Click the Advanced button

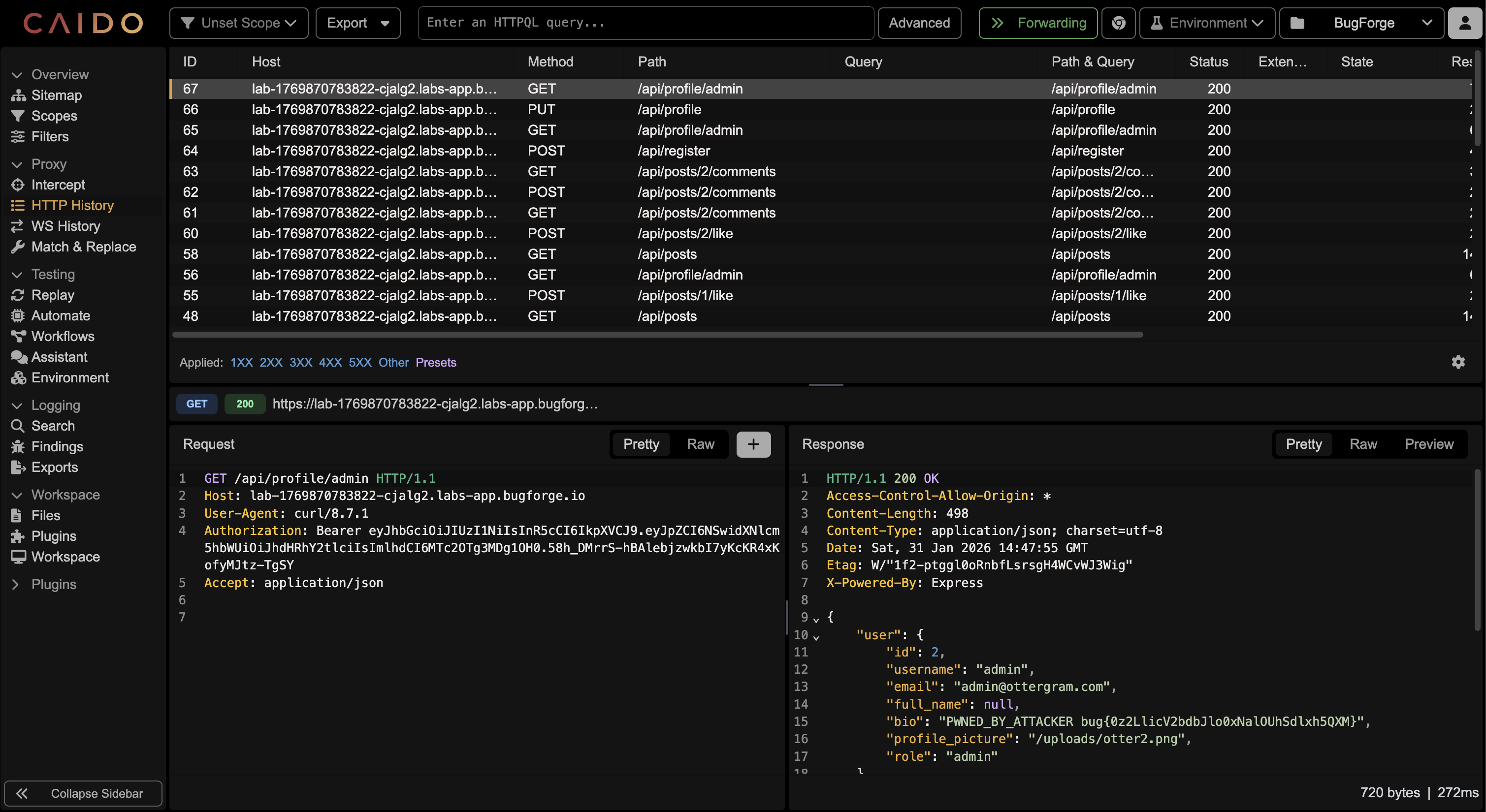coord(919,23)
